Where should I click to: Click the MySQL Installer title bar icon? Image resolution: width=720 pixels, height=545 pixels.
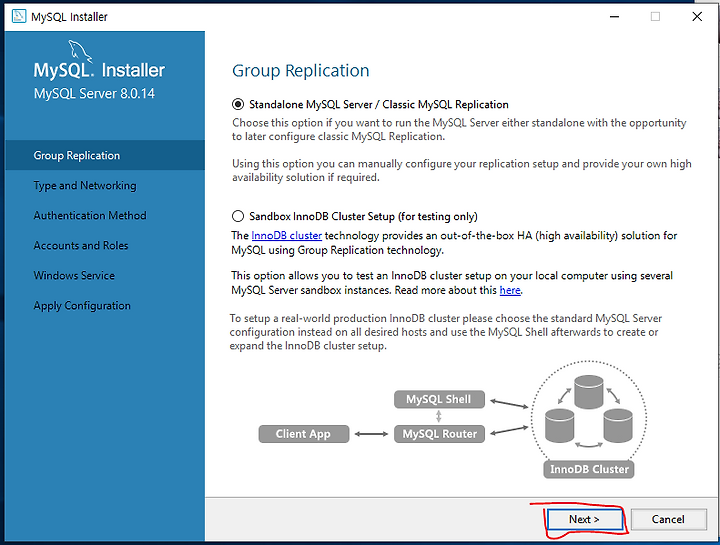(x=19, y=17)
